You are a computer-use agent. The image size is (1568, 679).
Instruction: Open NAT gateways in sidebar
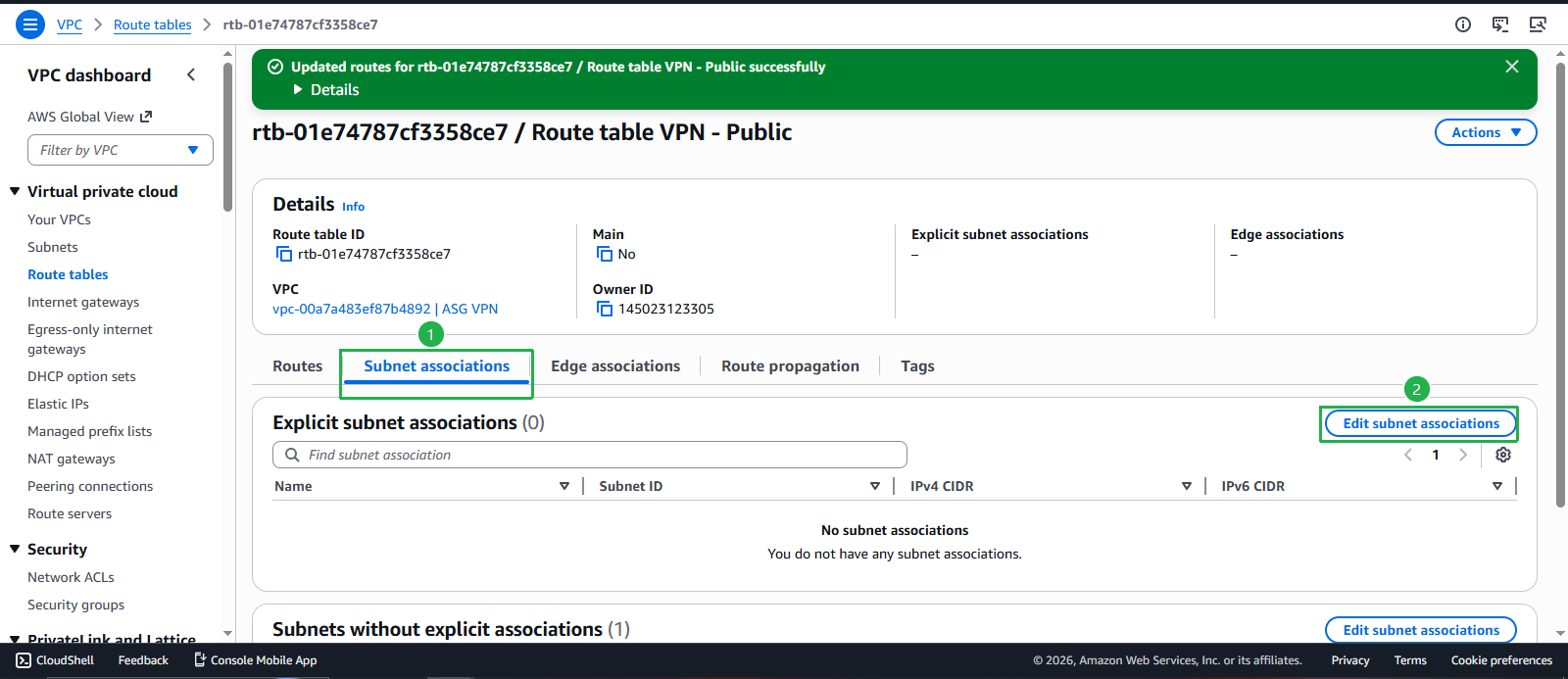72,459
